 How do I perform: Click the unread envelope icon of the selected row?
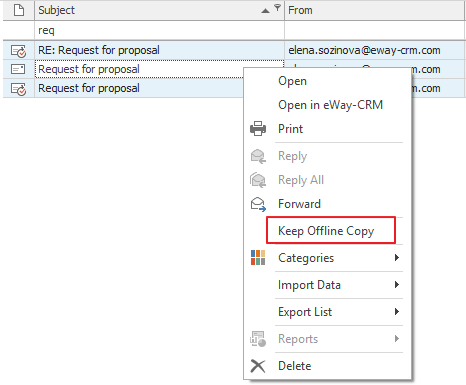point(18,69)
